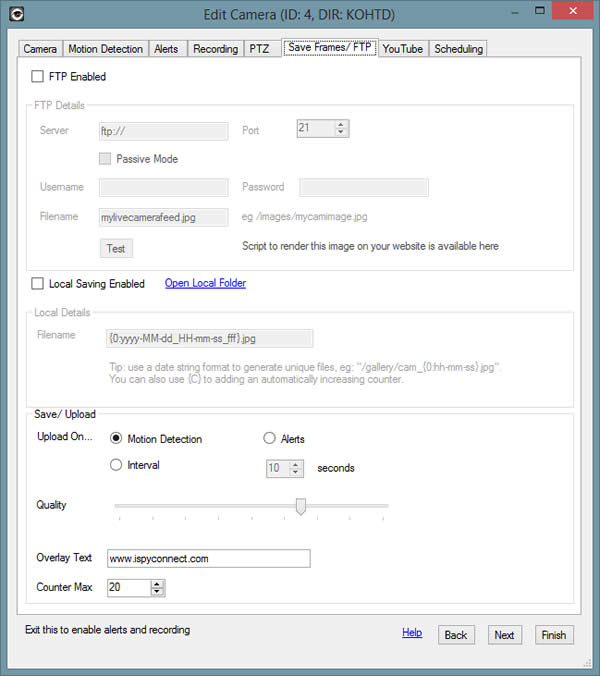Click the Quality slider handle
This screenshot has height=676, width=600.
[300, 507]
